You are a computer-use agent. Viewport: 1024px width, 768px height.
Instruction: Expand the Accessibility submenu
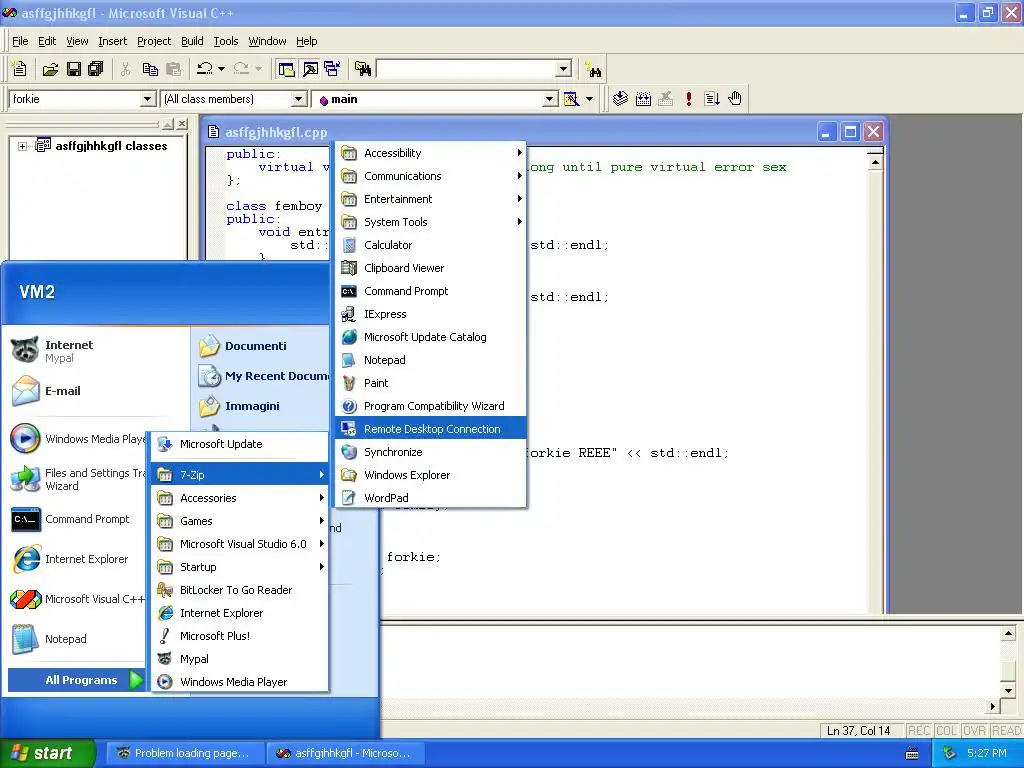click(430, 153)
